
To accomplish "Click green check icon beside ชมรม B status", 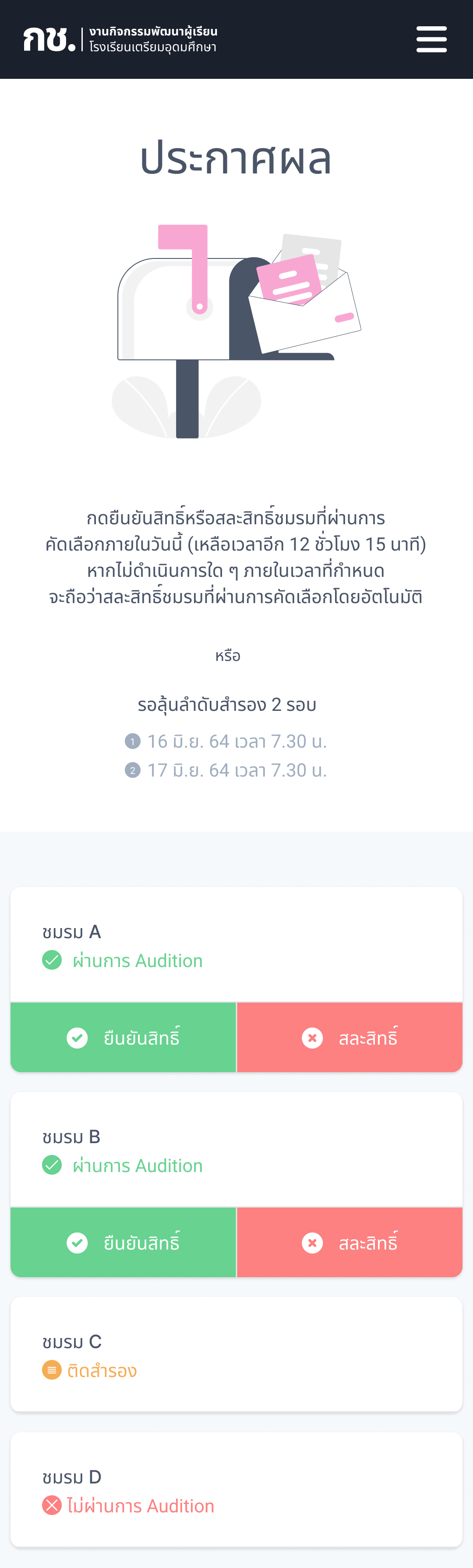I will pos(52,1165).
